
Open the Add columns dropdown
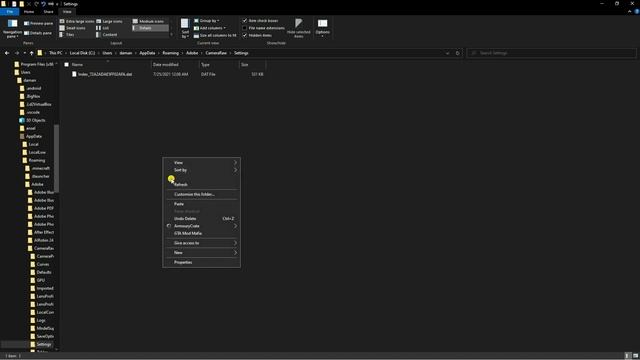pos(210,28)
